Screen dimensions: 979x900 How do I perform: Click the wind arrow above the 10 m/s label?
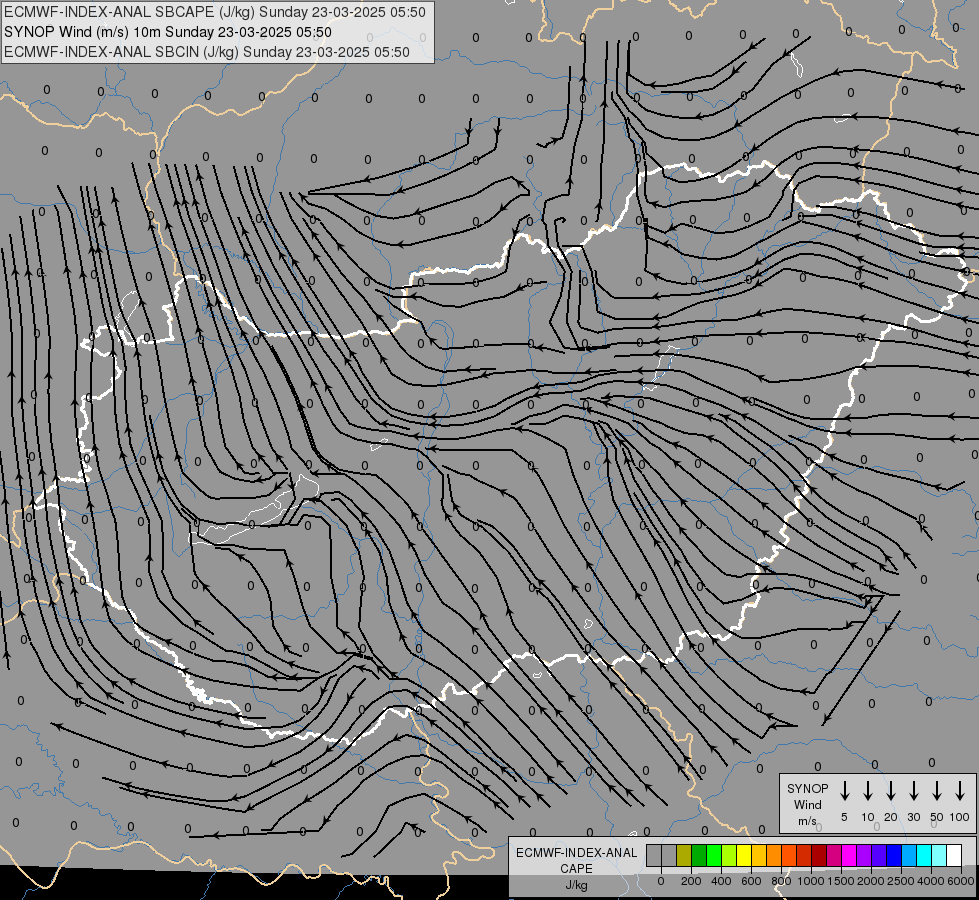868,790
